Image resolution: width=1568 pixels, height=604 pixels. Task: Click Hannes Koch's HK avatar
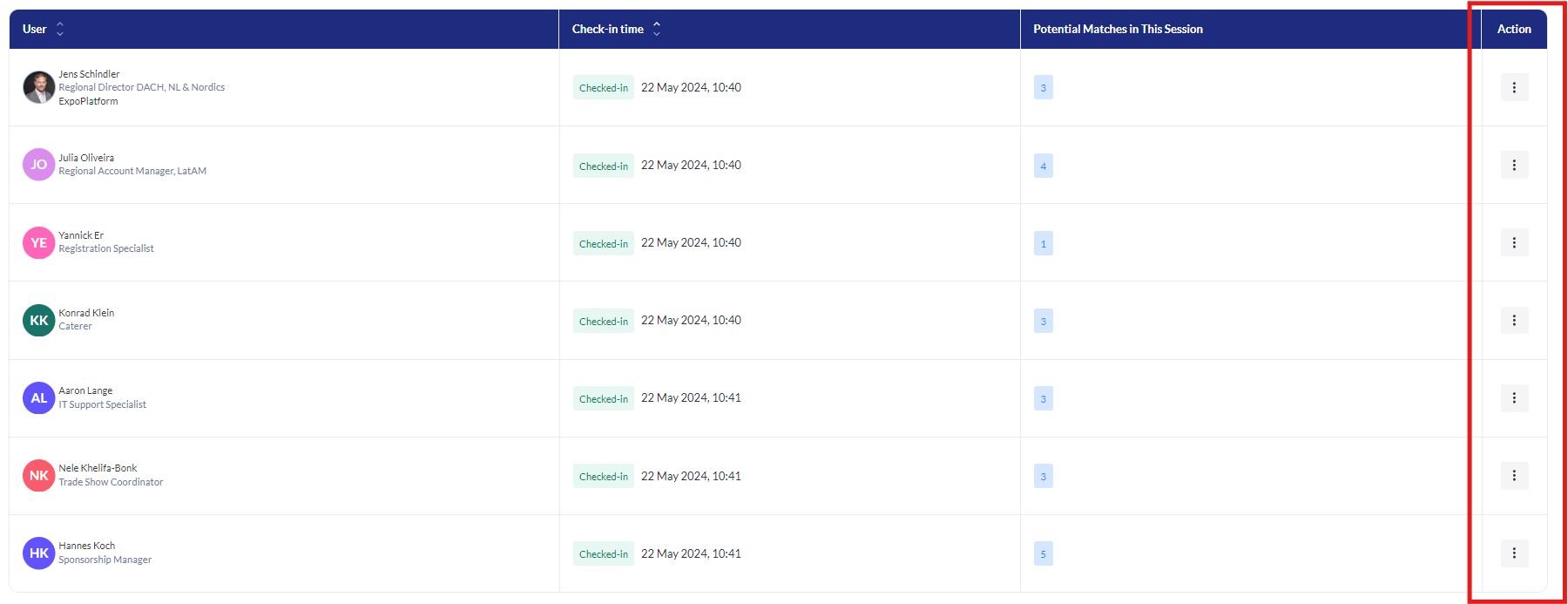pyautogui.click(x=38, y=553)
